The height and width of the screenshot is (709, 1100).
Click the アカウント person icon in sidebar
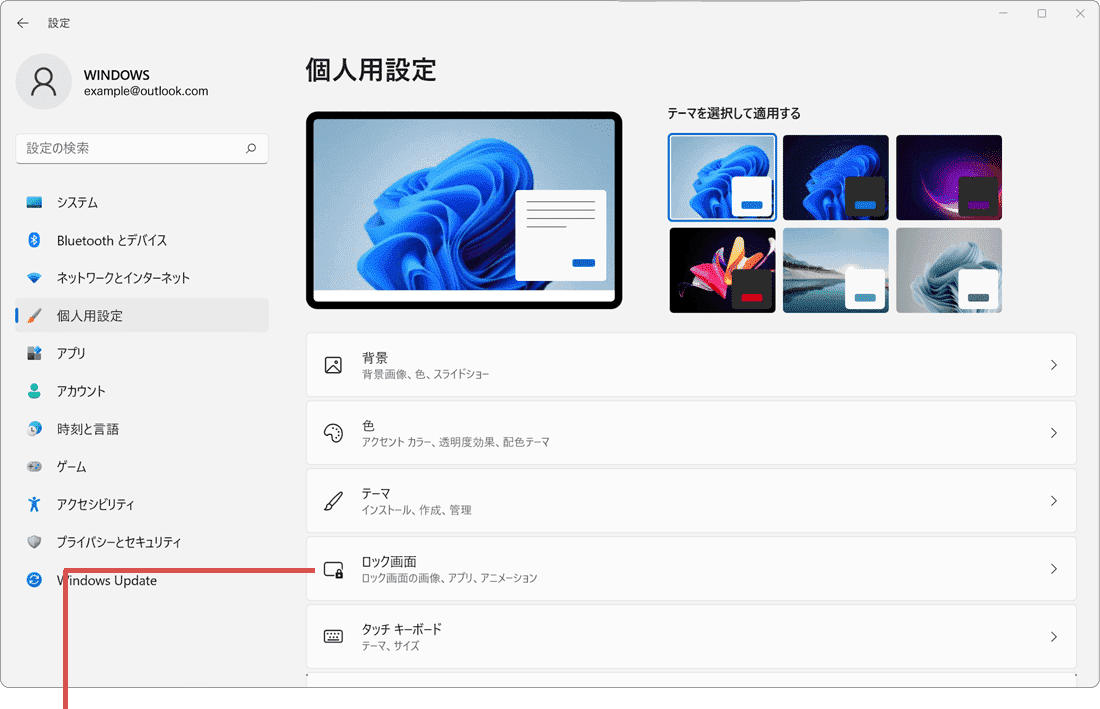[x=35, y=391]
